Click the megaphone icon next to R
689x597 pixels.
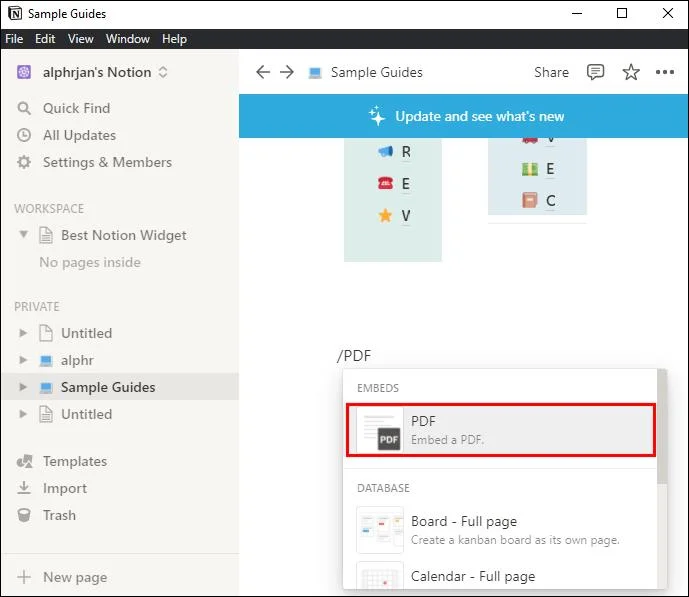click(x=385, y=152)
